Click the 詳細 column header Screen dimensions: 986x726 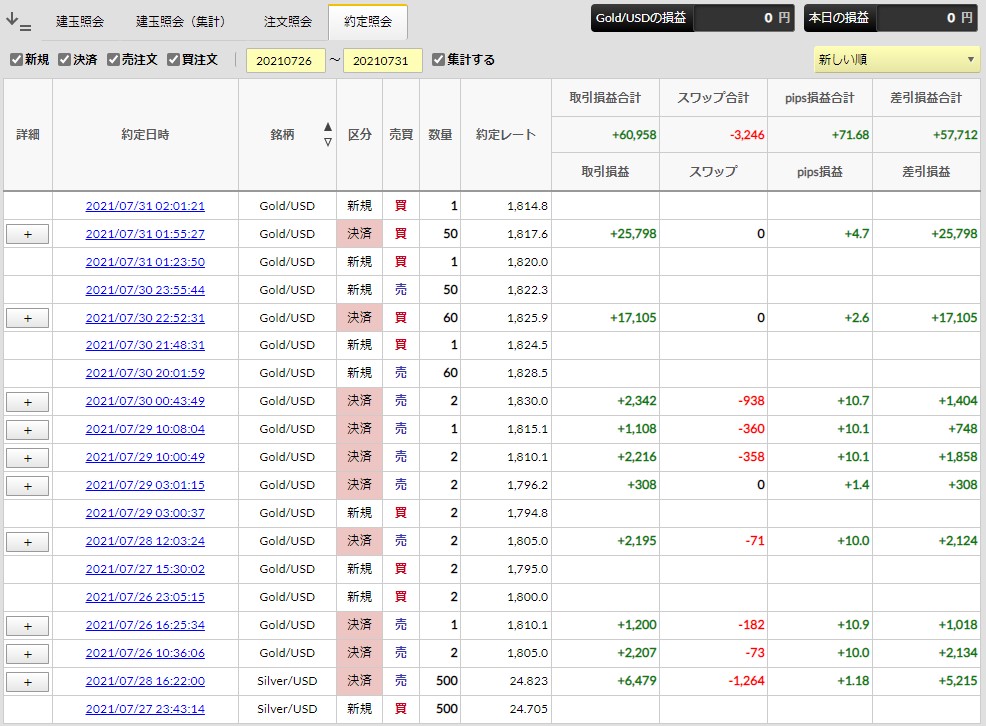(28, 135)
